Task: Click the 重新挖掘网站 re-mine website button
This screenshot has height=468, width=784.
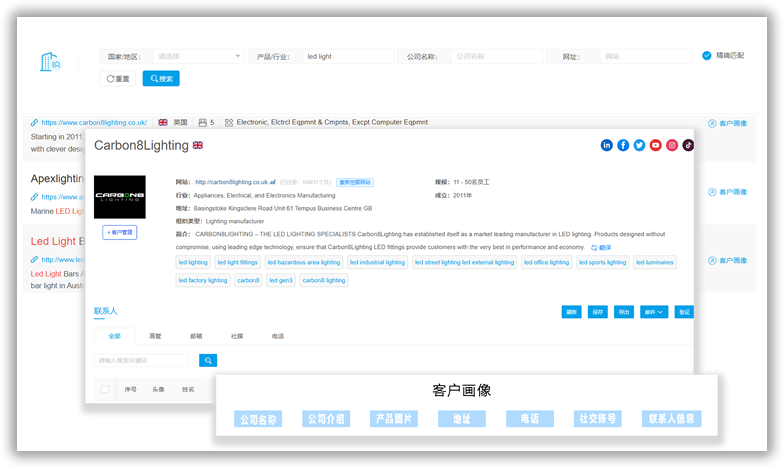Action: pyautogui.click(x=355, y=182)
